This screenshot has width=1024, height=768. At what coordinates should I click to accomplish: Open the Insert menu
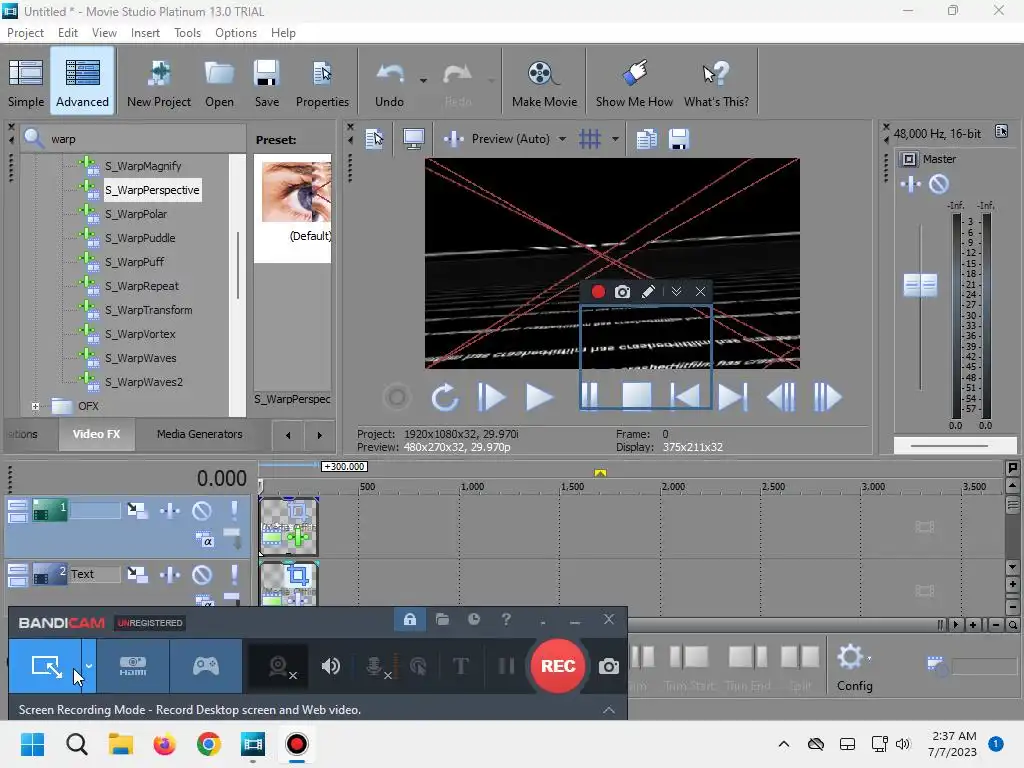pyautogui.click(x=145, y=33)
